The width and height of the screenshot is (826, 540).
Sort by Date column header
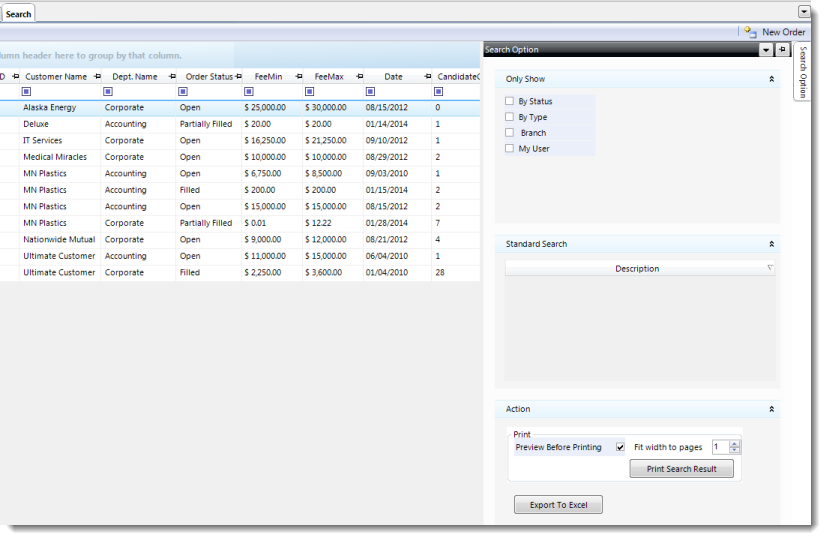(394, 77)
